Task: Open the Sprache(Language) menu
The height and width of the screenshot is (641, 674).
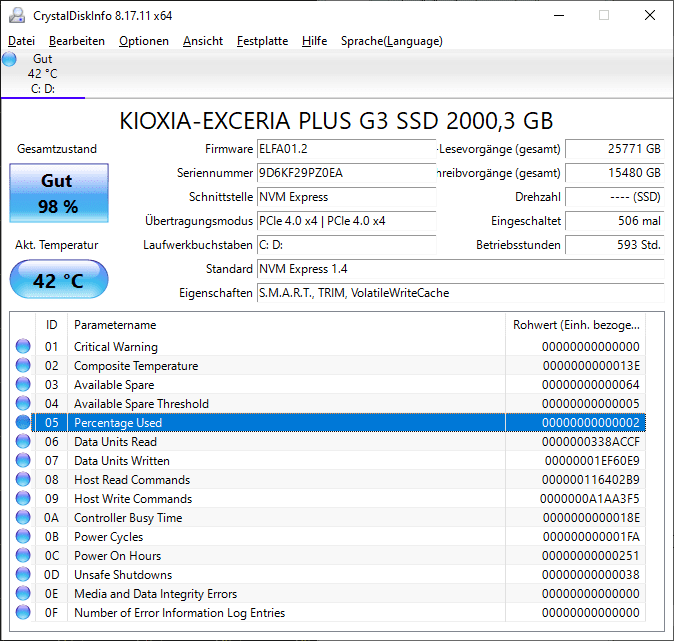Action: coord(392,41)
